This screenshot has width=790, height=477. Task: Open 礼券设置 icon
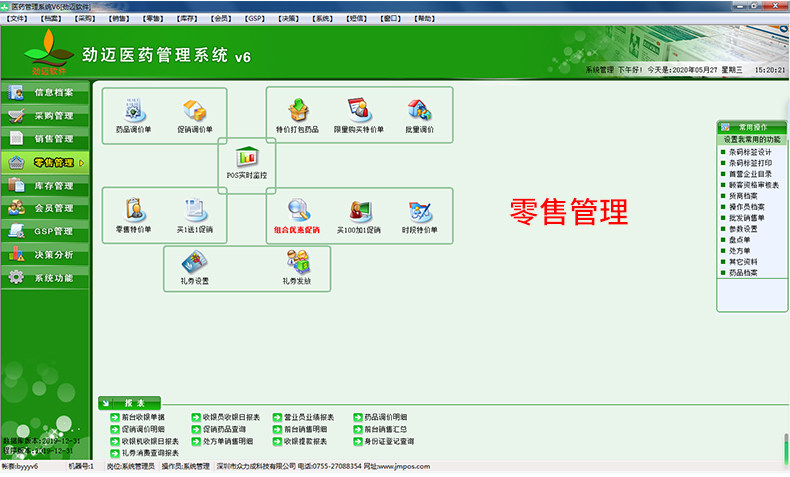[194, 262]
